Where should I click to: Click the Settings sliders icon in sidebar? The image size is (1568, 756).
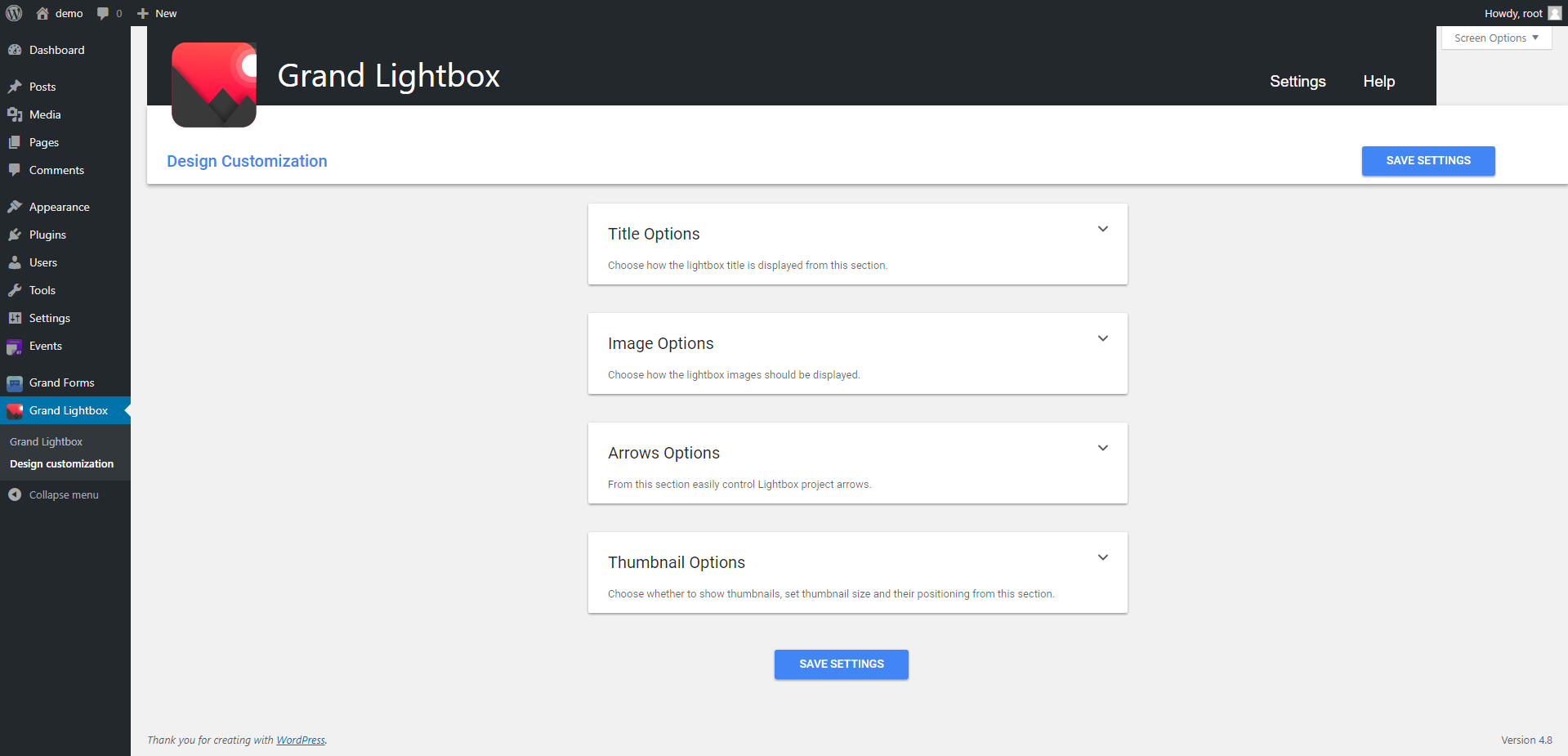point(15,318)
